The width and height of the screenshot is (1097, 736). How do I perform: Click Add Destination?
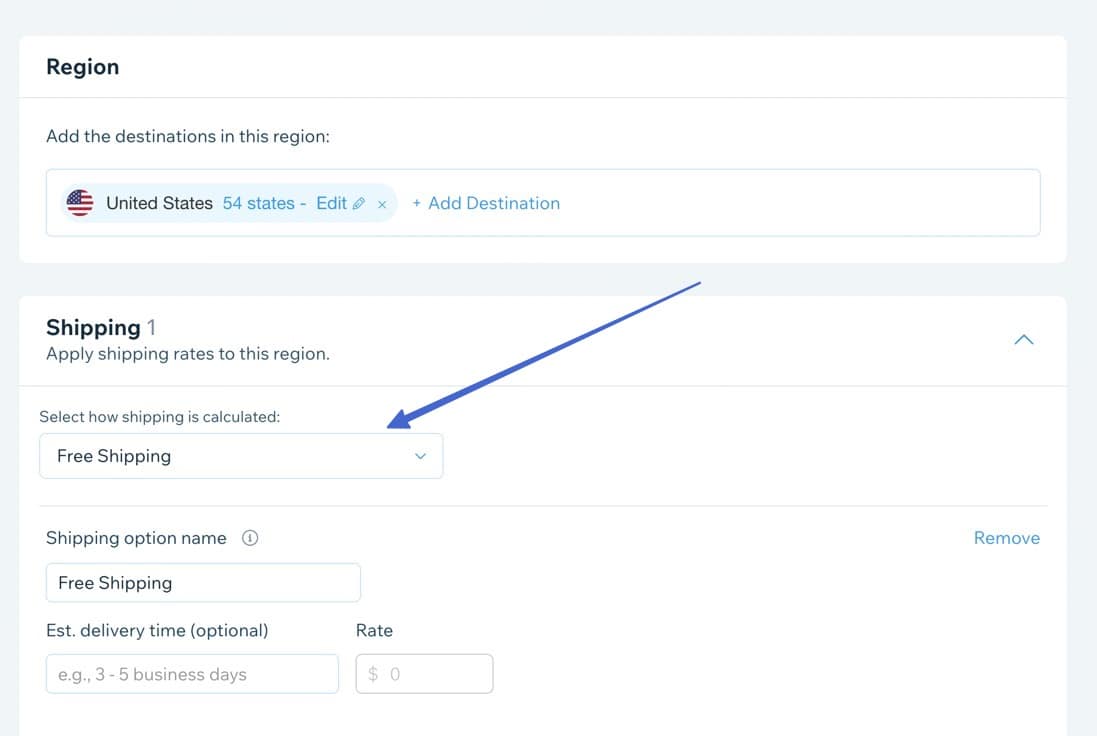(487, 202)
